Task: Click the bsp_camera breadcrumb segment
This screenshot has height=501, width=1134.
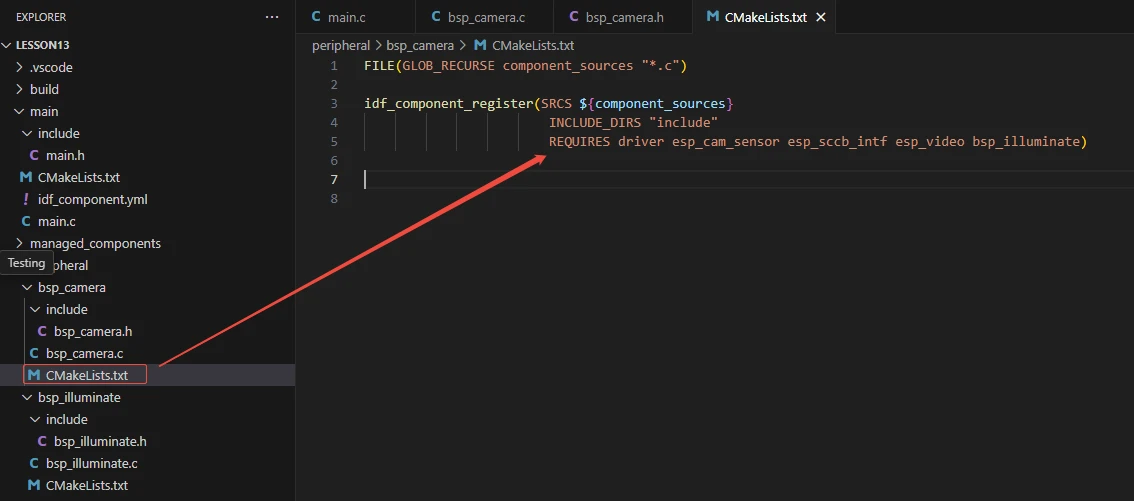Action: [421, 45]
